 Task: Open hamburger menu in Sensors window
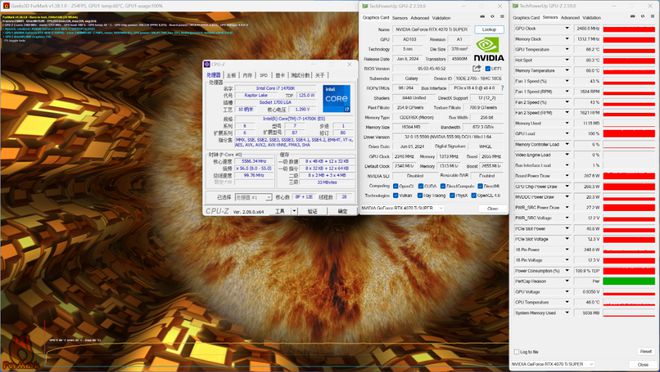point(652,16)
